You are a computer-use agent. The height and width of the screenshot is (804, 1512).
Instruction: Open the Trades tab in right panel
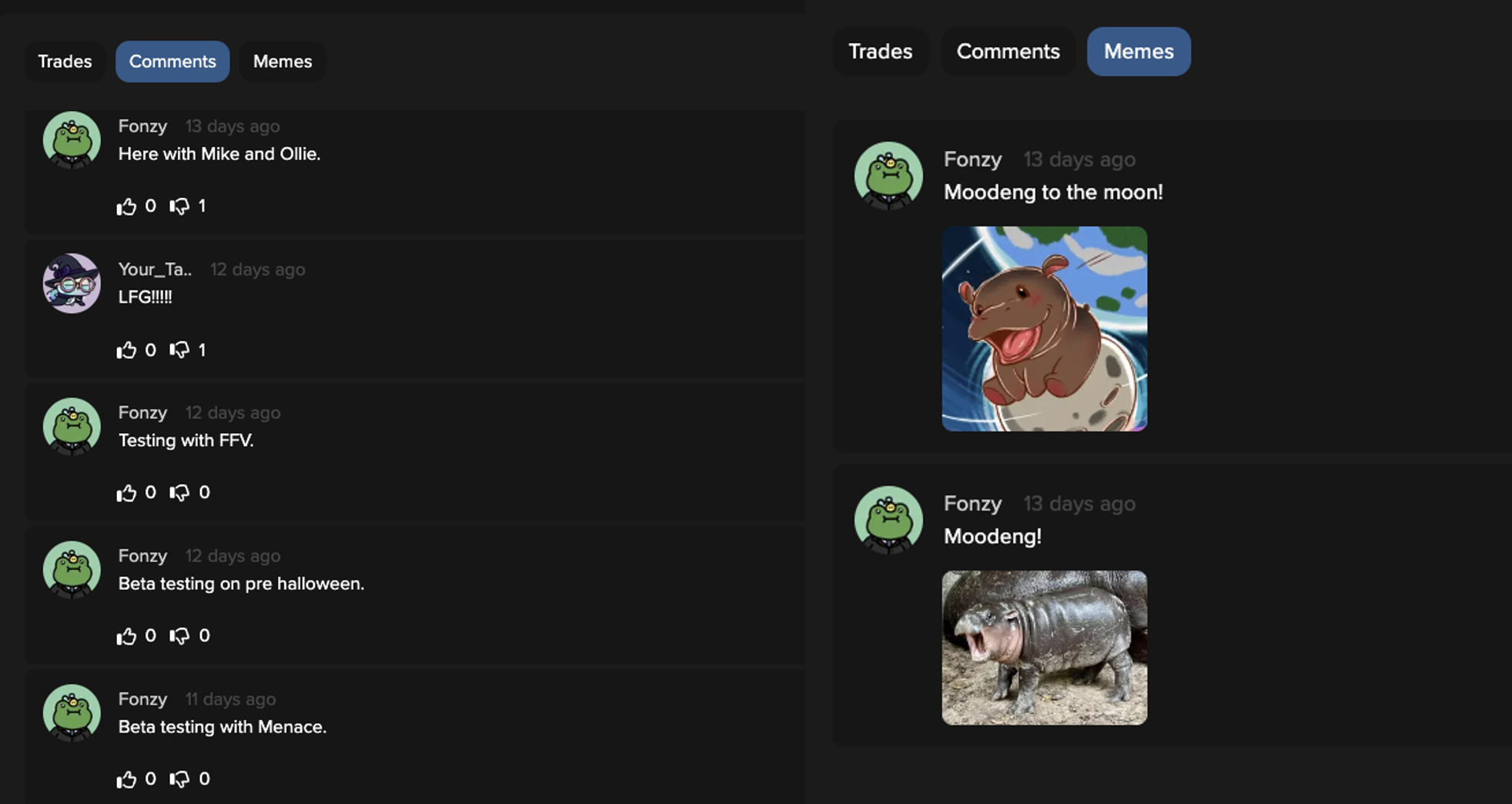tap(881, 52)
